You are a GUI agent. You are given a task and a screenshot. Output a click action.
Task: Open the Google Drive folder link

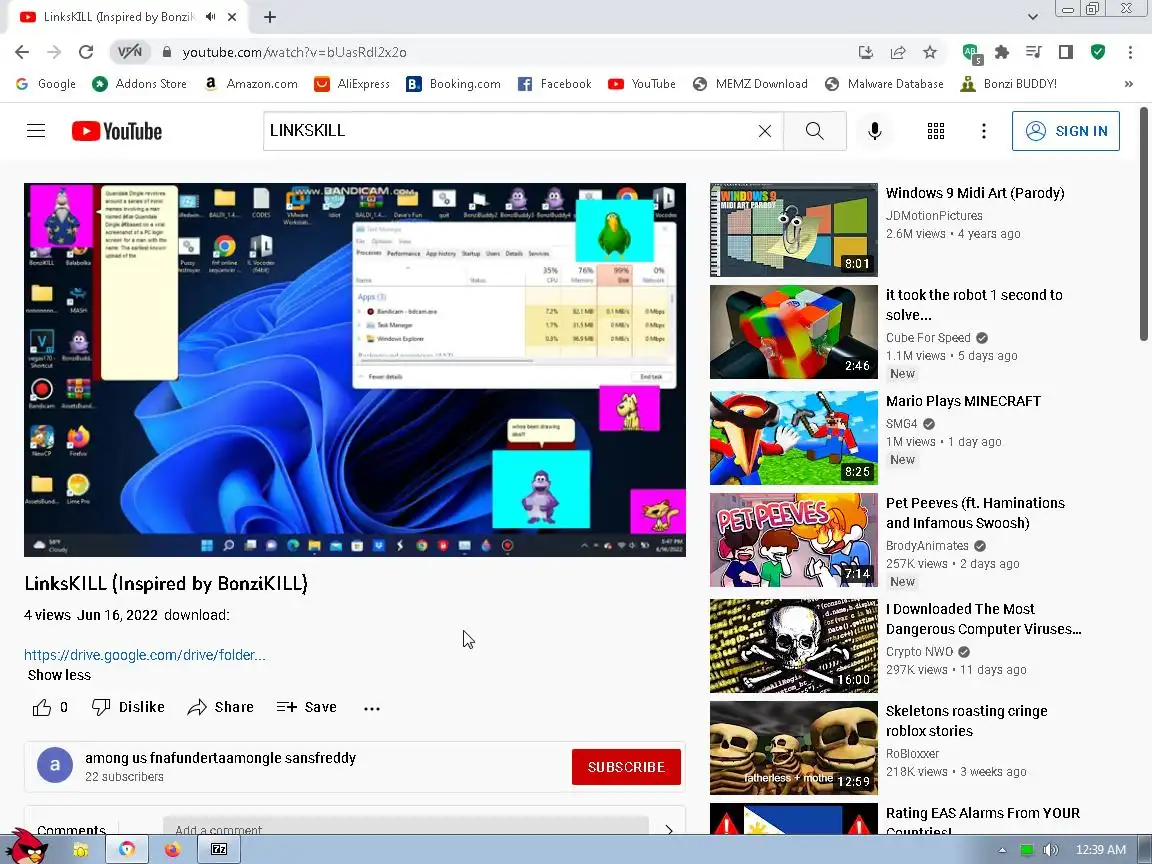(x=145, y=655)
